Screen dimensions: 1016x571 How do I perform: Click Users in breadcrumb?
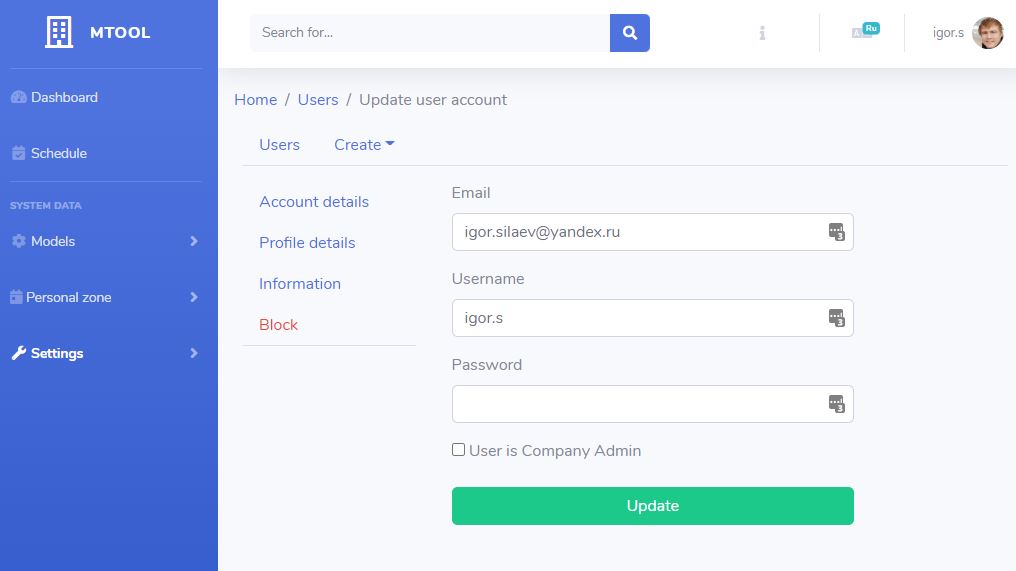(318, 100)
